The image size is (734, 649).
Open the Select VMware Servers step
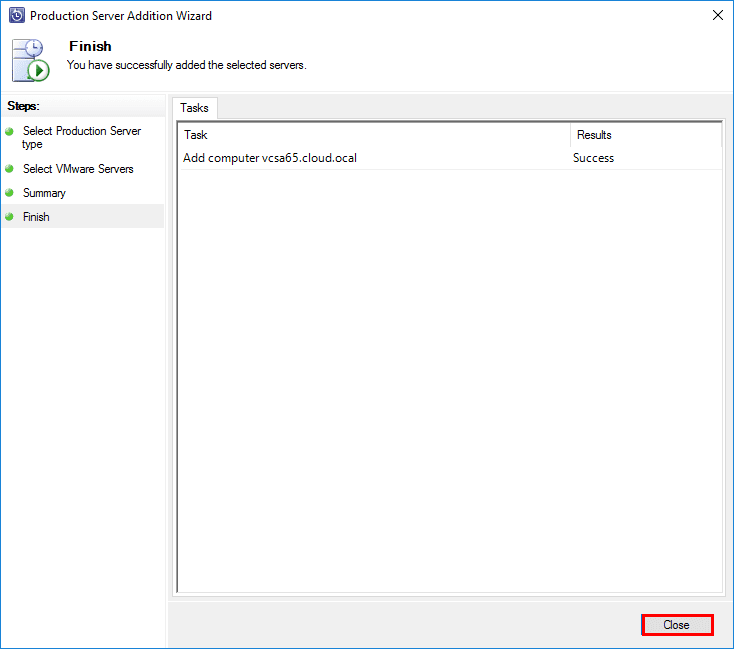(78, 169)
